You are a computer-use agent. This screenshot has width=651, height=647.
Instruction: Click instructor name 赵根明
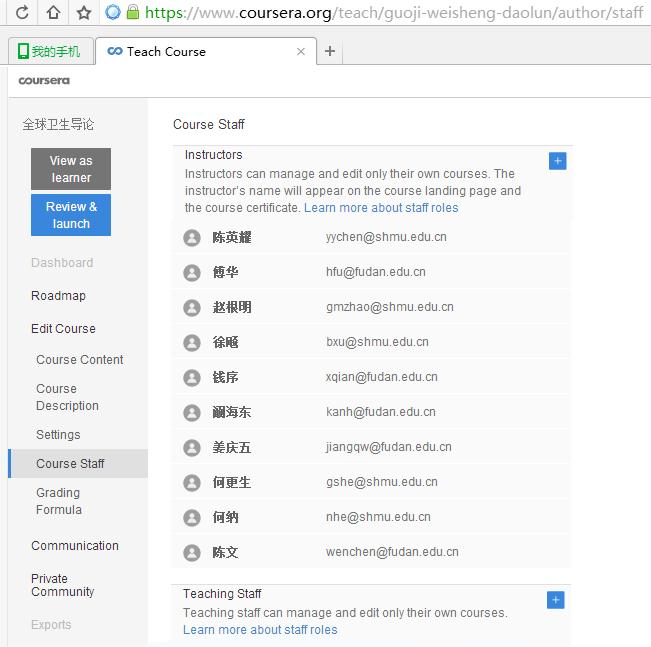coord(232,307)
